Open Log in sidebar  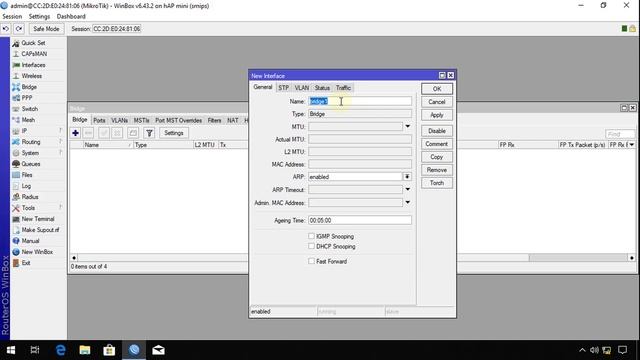[26, 186]
